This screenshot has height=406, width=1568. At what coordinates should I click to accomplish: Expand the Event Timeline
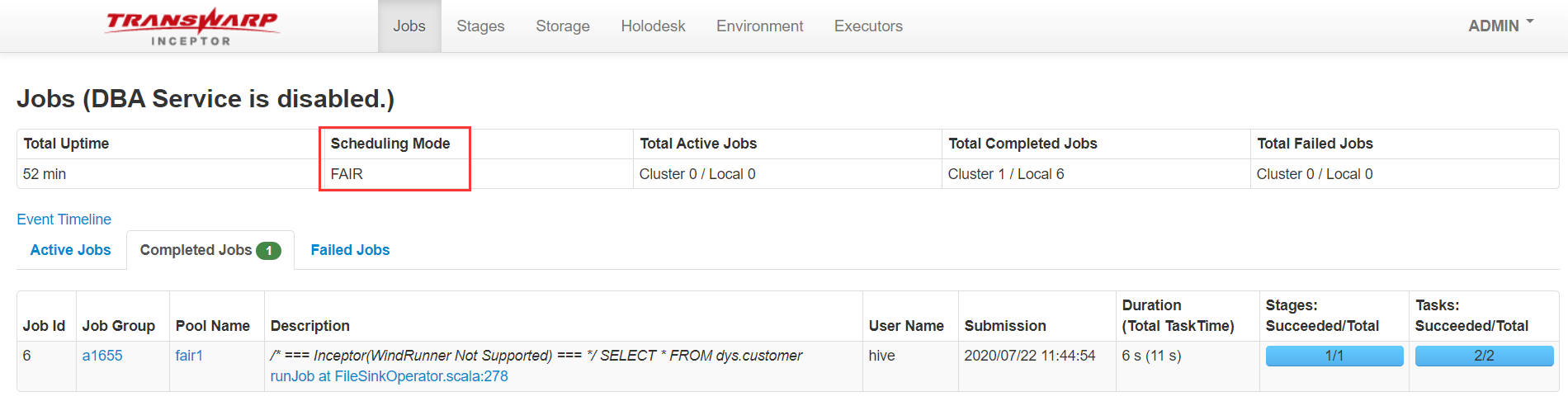(64, 220)
